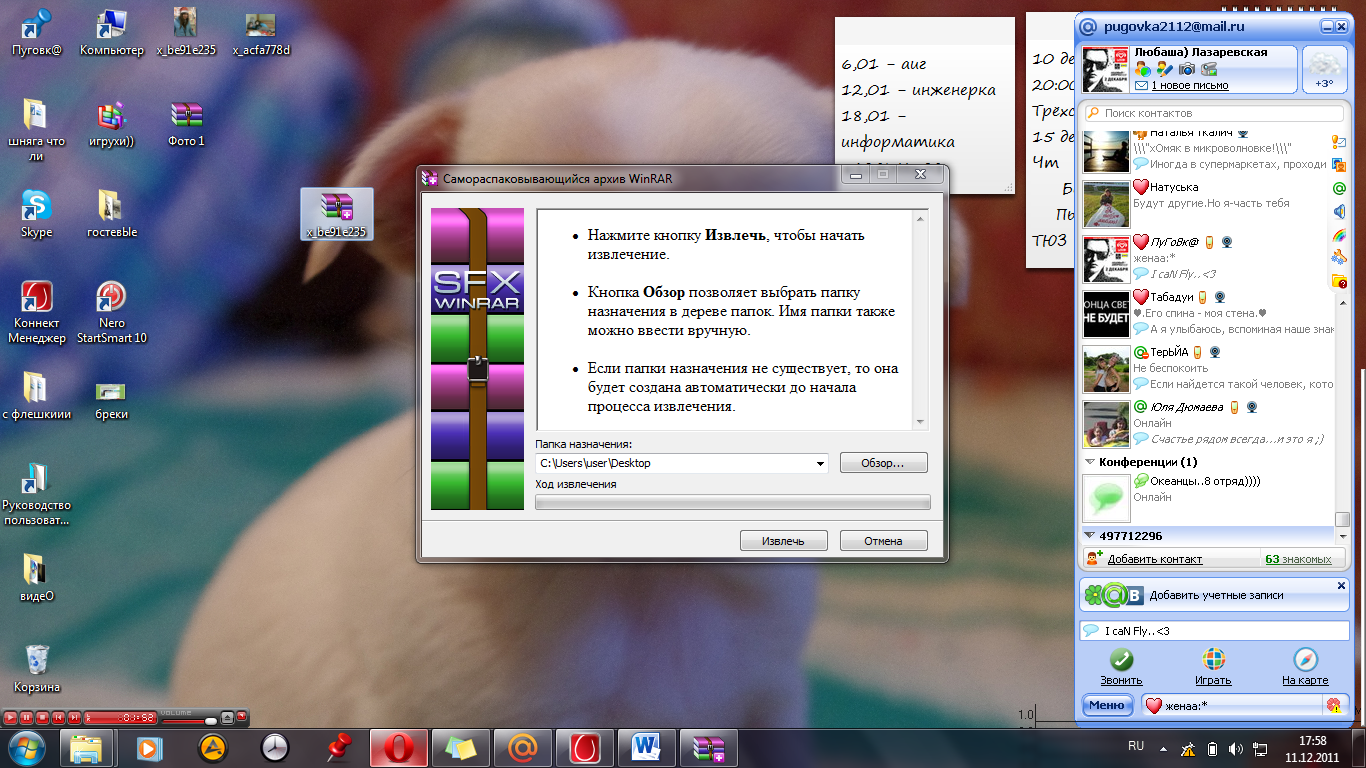Viewport: 1366px width, 768px height.
Task: Open AIMP player from the taskbar
Action: click(212, 747)
